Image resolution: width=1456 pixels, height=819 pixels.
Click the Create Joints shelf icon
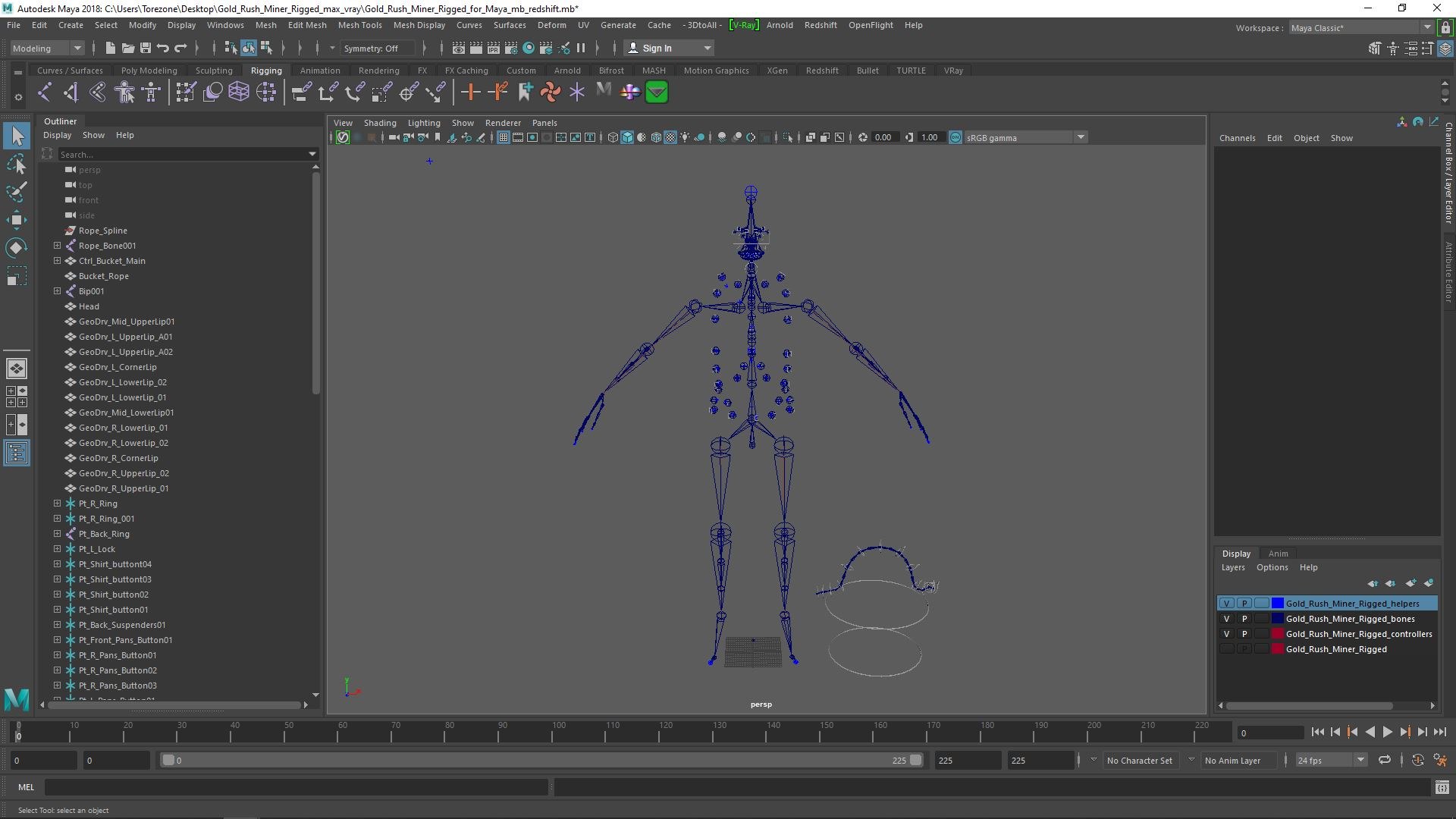(x=45, y=93)
